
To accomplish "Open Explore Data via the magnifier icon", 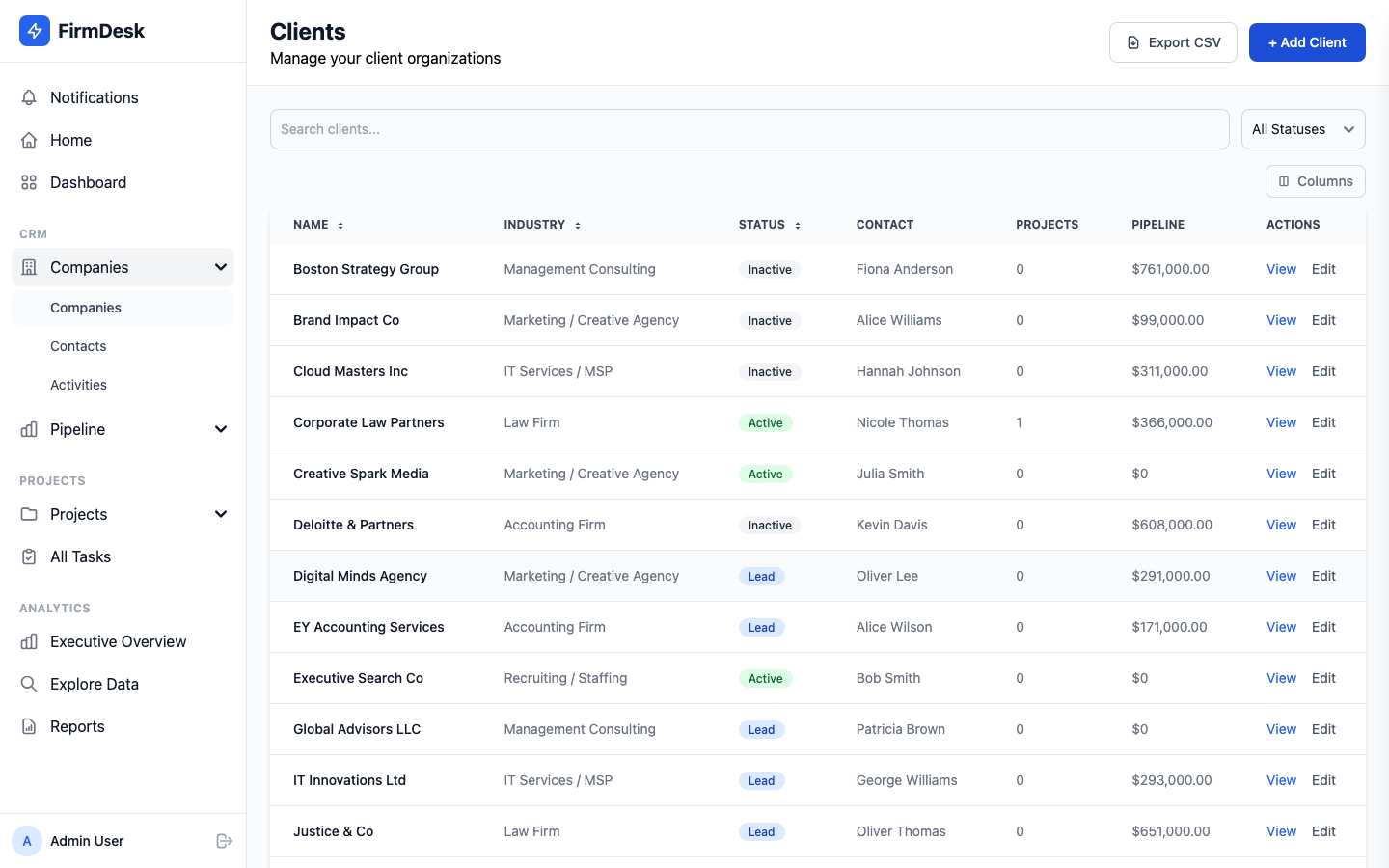I will click(x=29, y=684).
